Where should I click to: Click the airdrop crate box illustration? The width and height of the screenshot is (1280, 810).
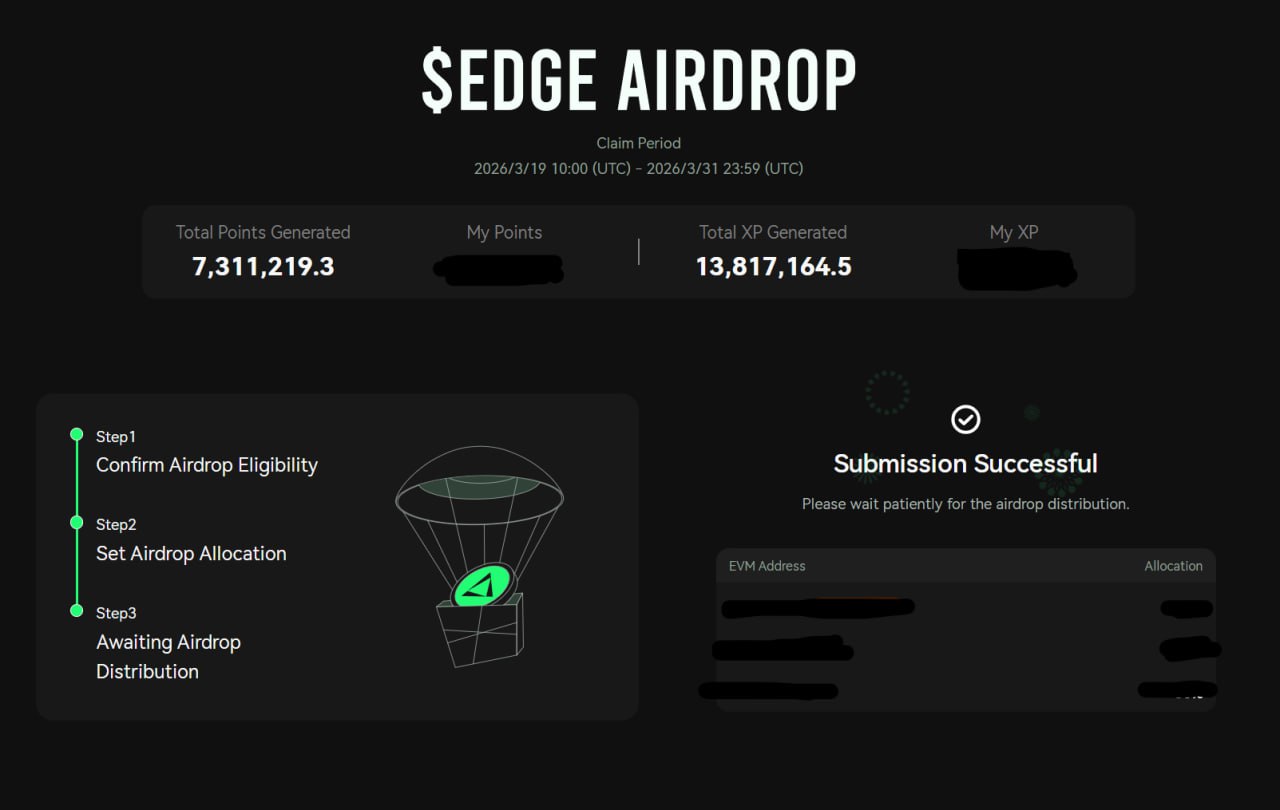click(x=478, y=632)
